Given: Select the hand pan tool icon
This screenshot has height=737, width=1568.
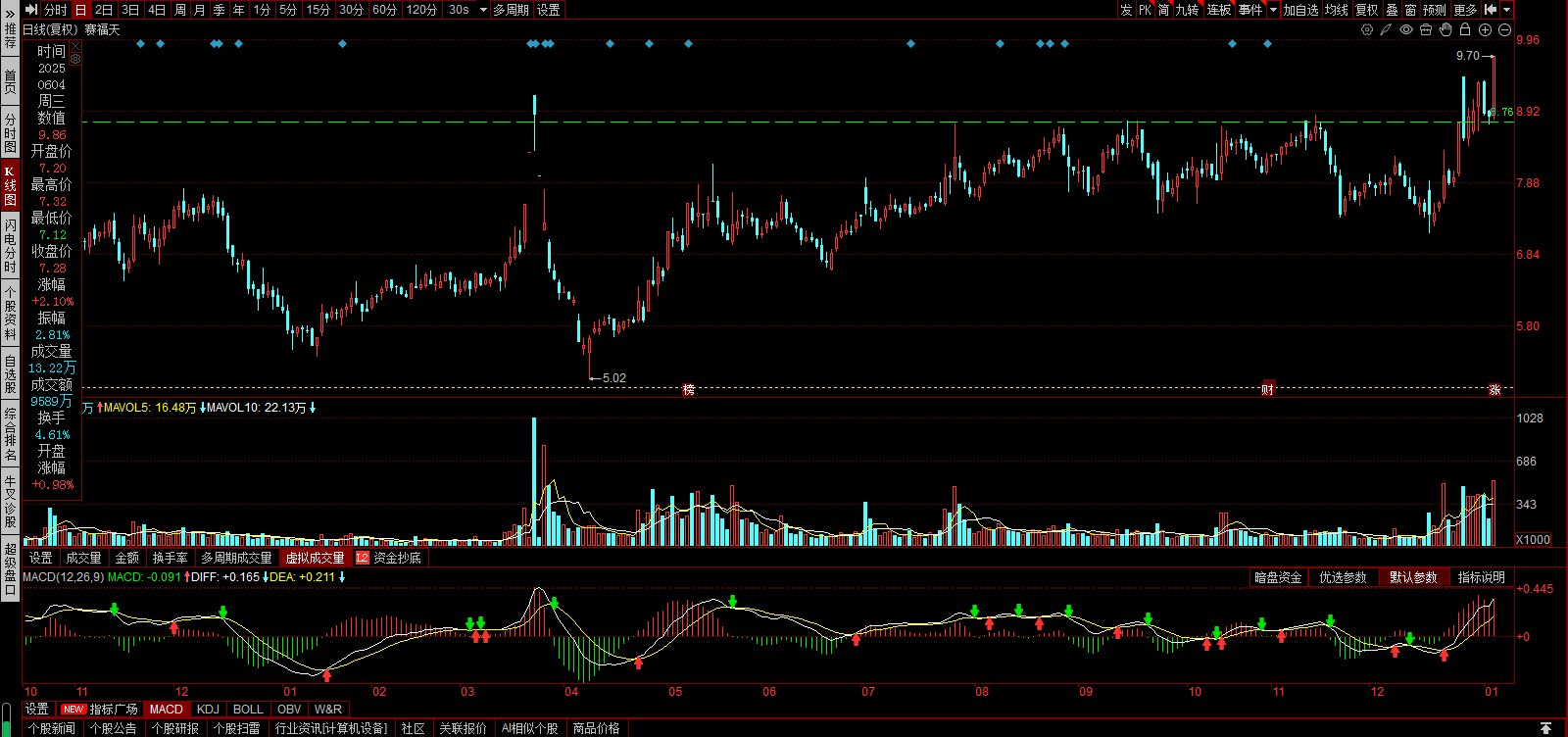Looking at the screenshot, I should pos(1445,29).
